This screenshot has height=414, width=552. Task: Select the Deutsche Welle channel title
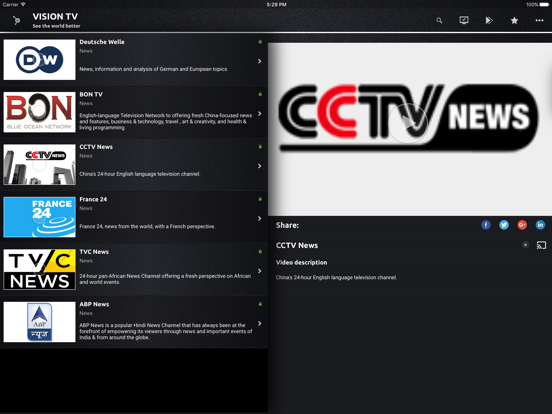click(102, 42)
